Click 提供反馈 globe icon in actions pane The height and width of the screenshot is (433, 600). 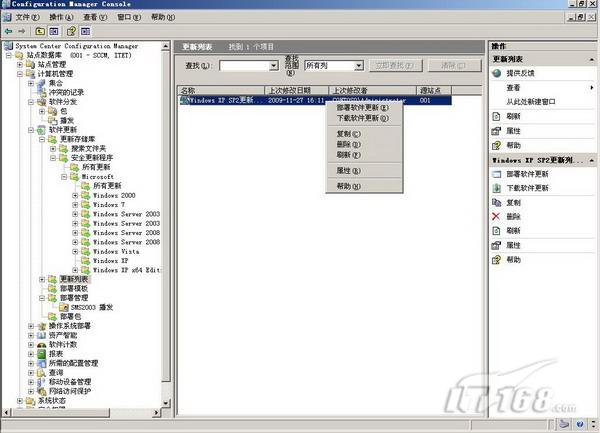point(497,73)
